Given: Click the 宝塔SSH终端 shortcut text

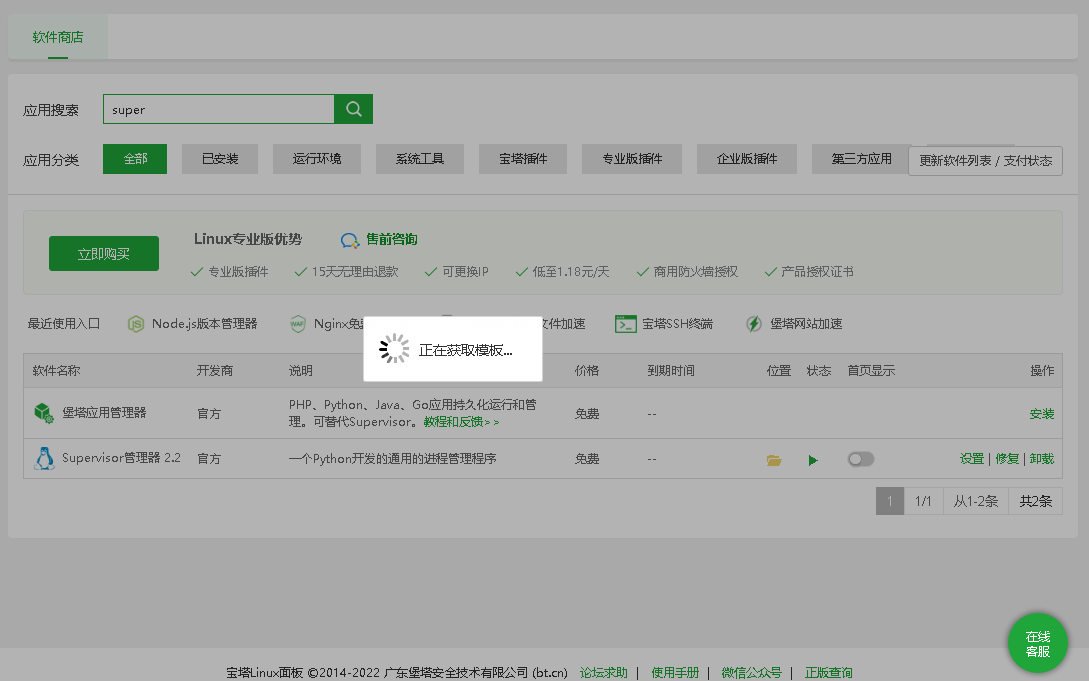Looking at the screenshot, I should [x=677, y=324].
